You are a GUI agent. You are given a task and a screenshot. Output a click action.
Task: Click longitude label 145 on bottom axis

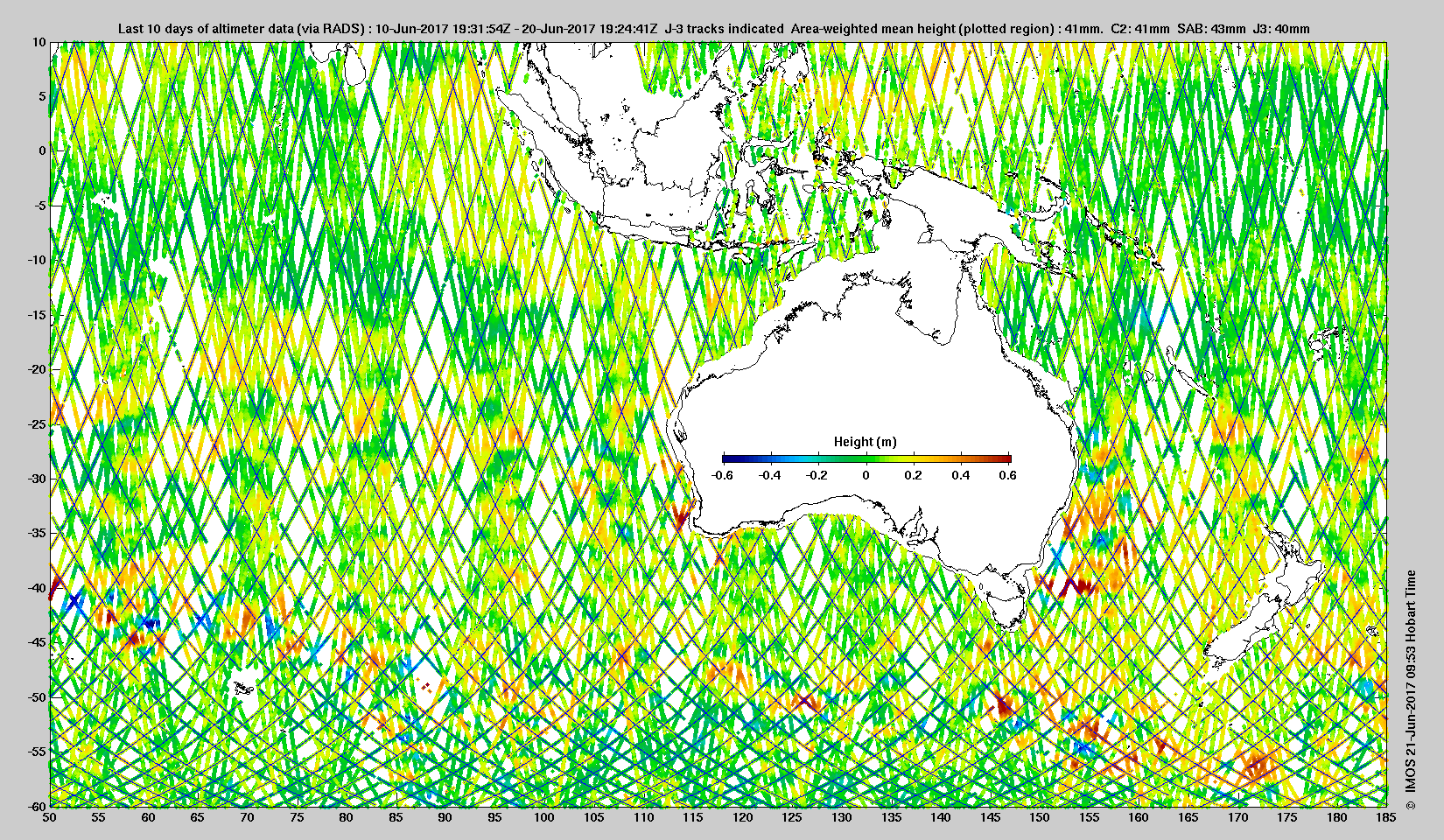[990, 817]
